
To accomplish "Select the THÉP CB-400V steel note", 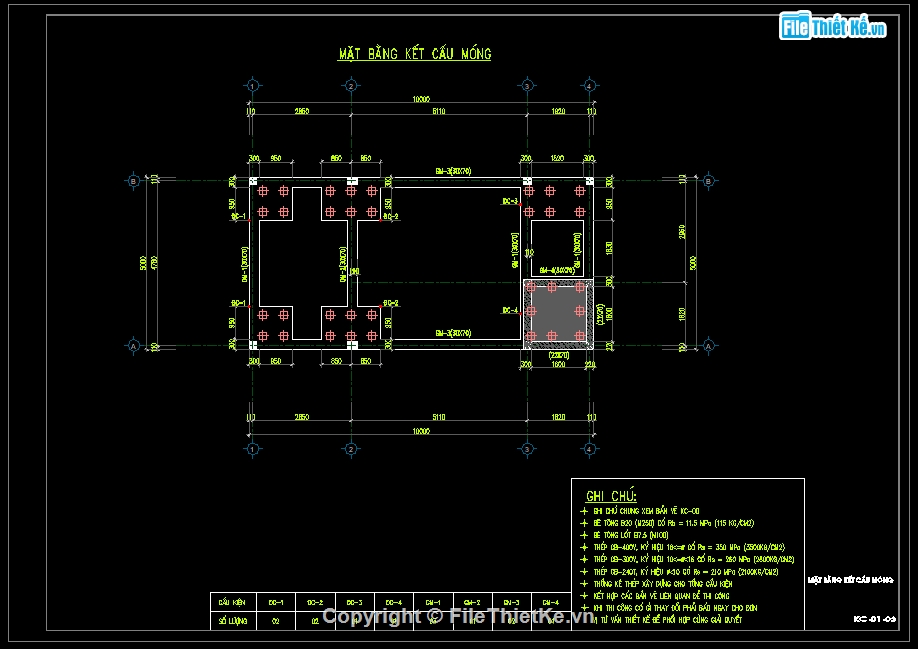I will pyautogui.click(x=689, y=547).
